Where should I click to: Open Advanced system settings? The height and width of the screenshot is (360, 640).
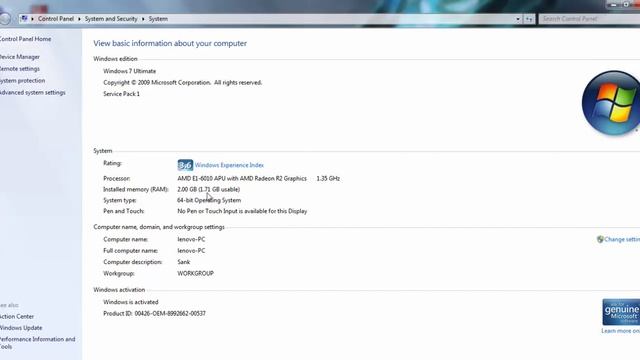click(33, 93)
